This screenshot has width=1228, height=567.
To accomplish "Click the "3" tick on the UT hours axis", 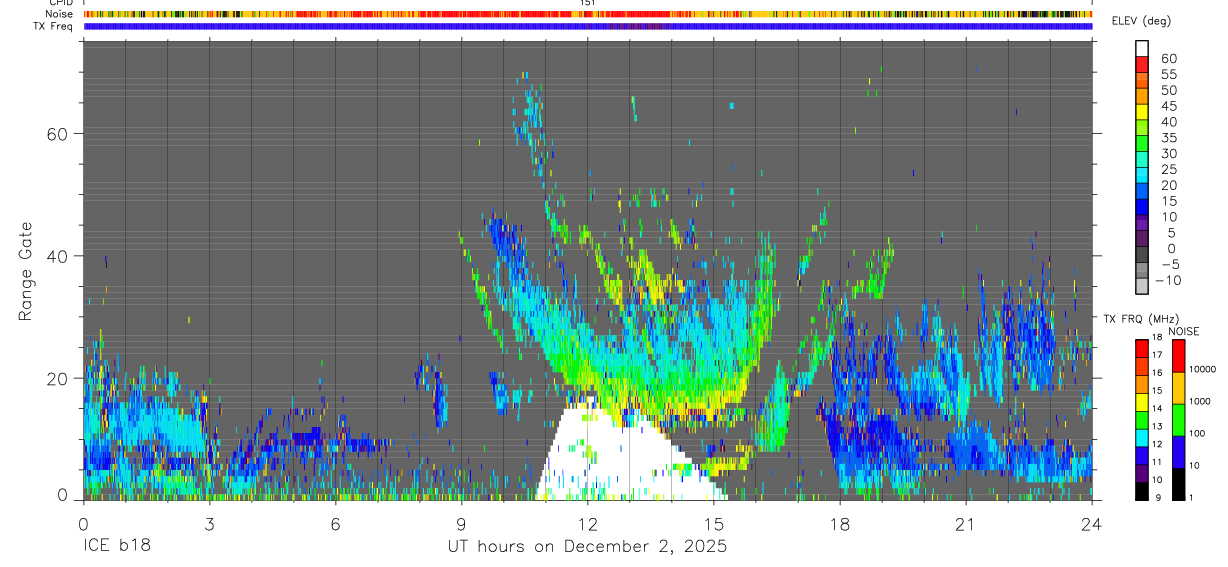I will coord(209,524).
